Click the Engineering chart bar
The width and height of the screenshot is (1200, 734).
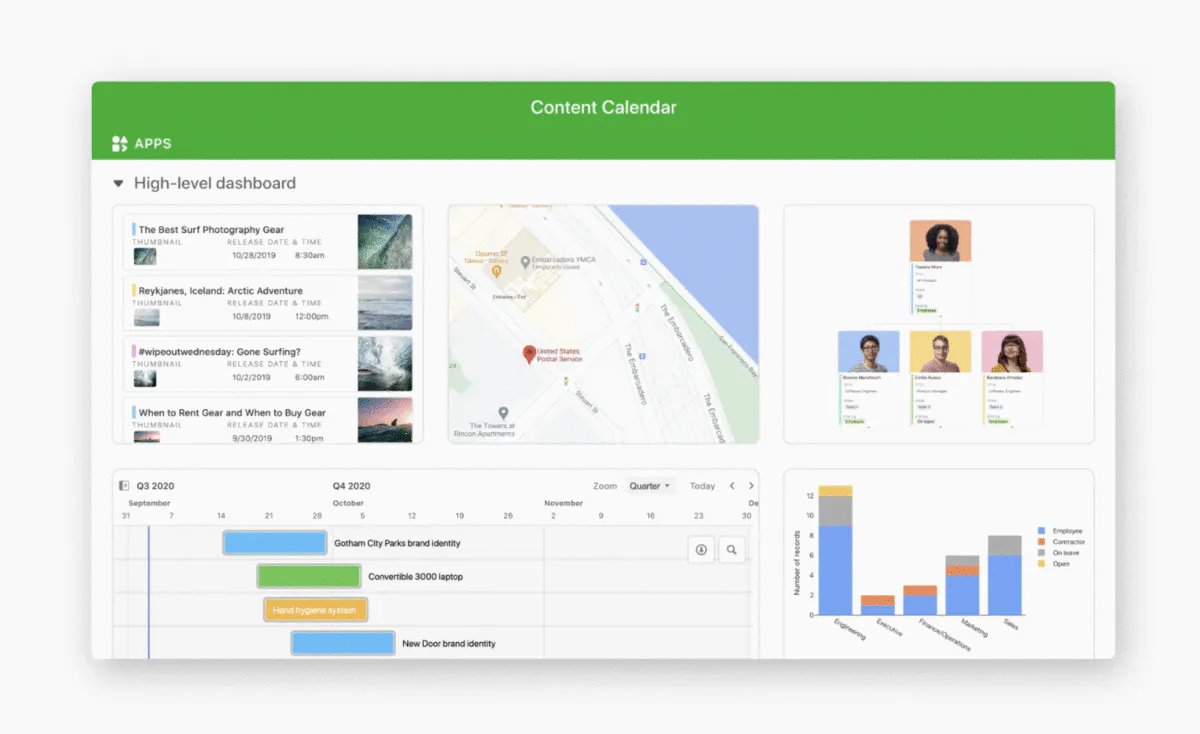[836, 550]
